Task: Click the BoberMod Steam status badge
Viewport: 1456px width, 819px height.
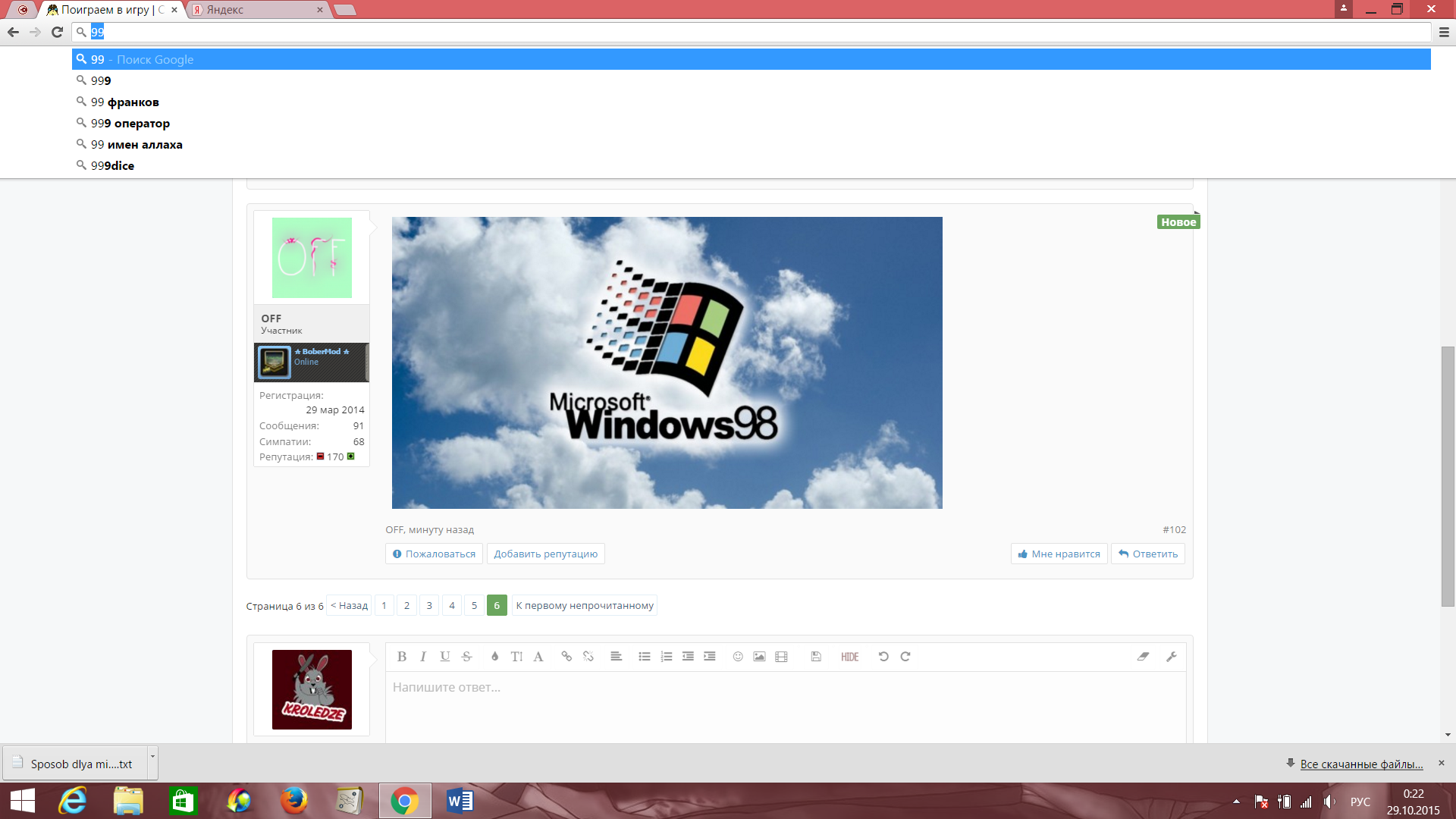Action: tap(312, 362)
